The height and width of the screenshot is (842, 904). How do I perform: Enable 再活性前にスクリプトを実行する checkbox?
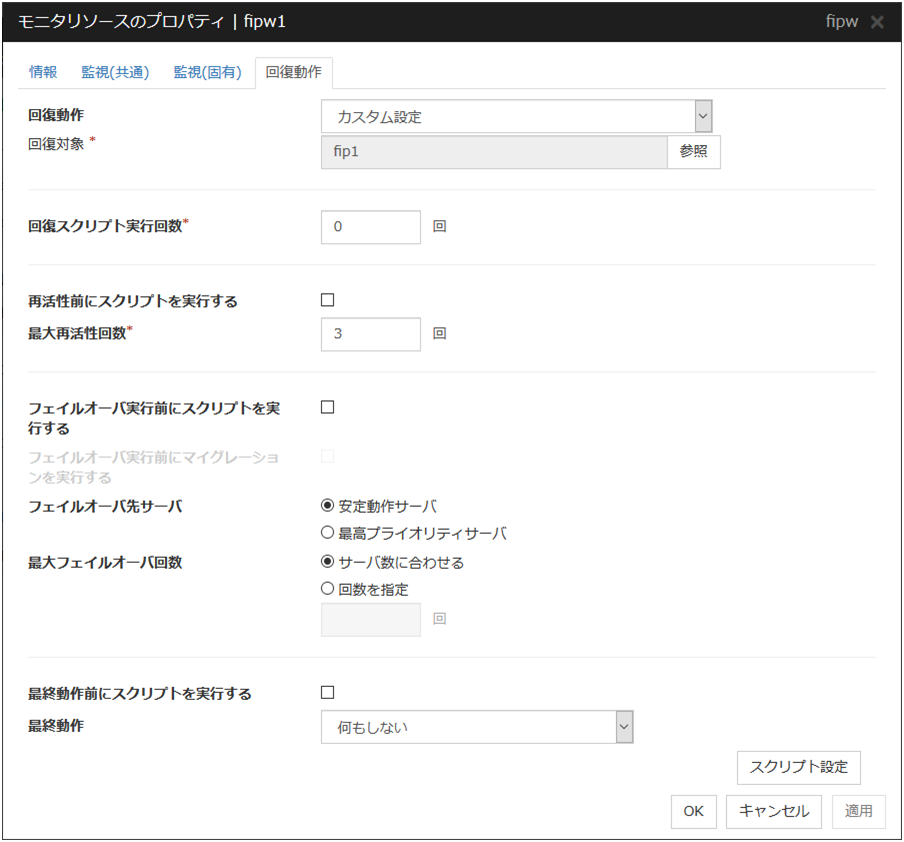(x=327, y=300)
